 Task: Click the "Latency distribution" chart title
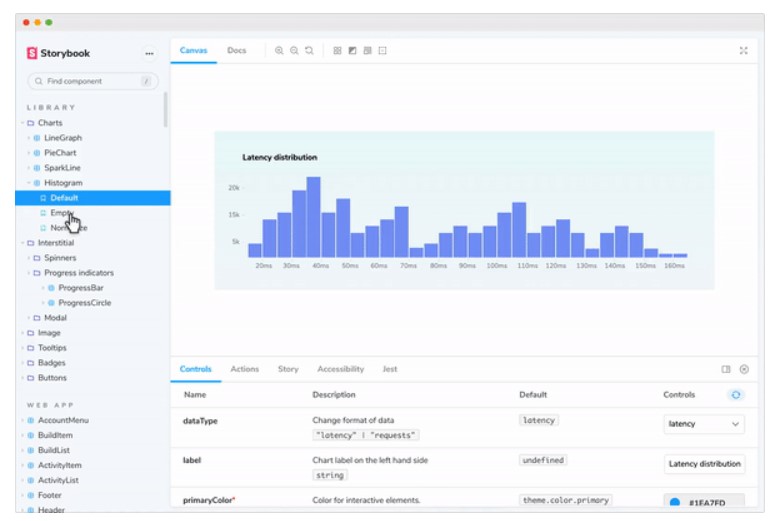[280, 157]
